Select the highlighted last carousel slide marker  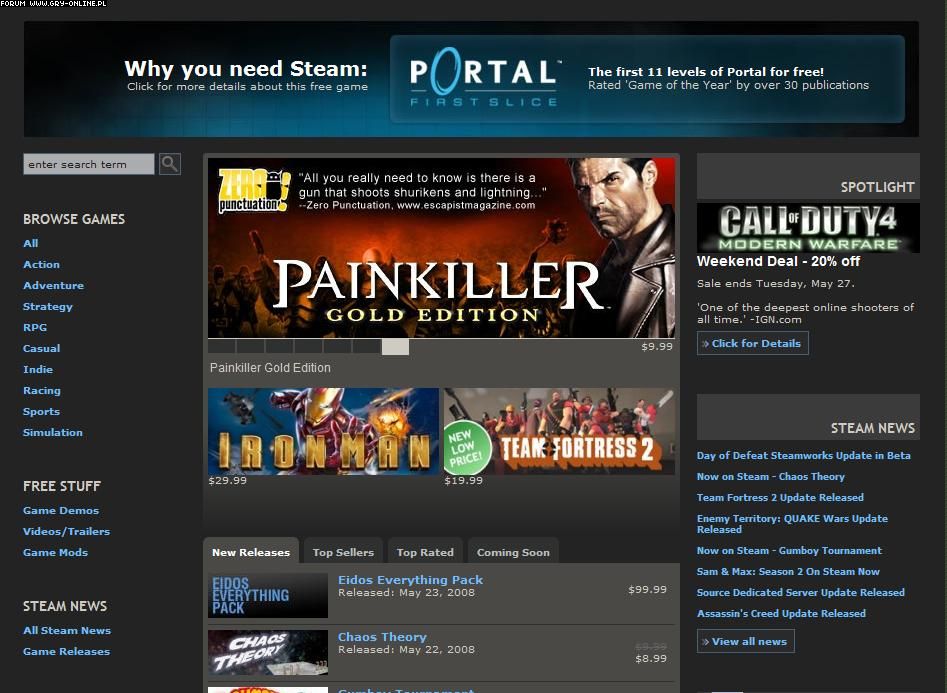[396, 346]
